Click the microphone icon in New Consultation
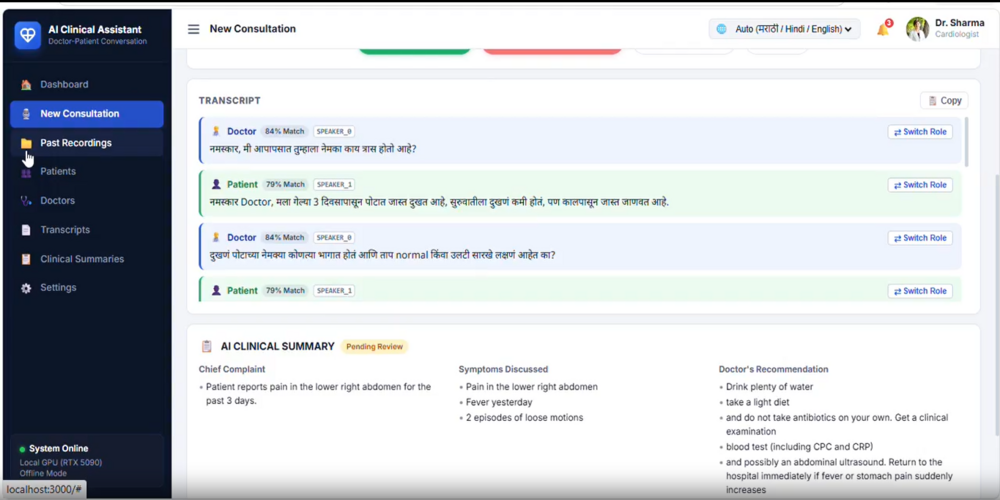Image resolution: width=1000 pixels, height=500 pixels. pyautogui.click(x=26, y=114)
